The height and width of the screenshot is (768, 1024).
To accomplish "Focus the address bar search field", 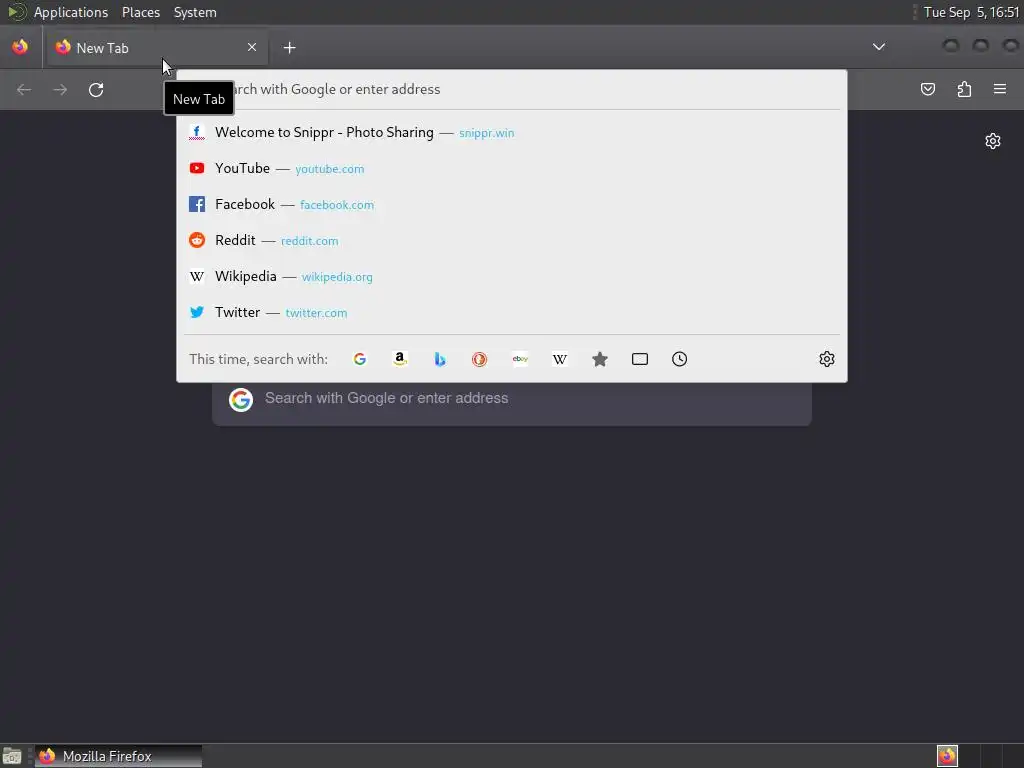I will (512, 89).
